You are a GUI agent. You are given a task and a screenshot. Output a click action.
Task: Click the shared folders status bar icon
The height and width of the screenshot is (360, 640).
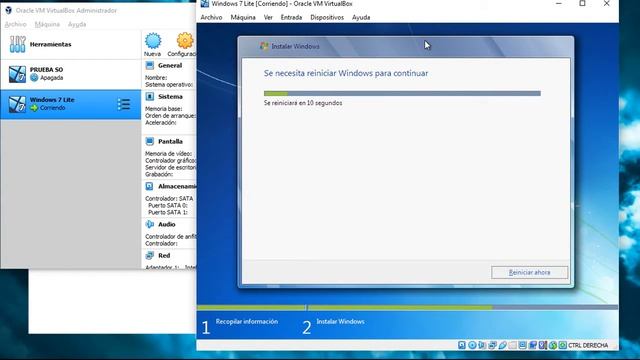(x=512, y=345)
